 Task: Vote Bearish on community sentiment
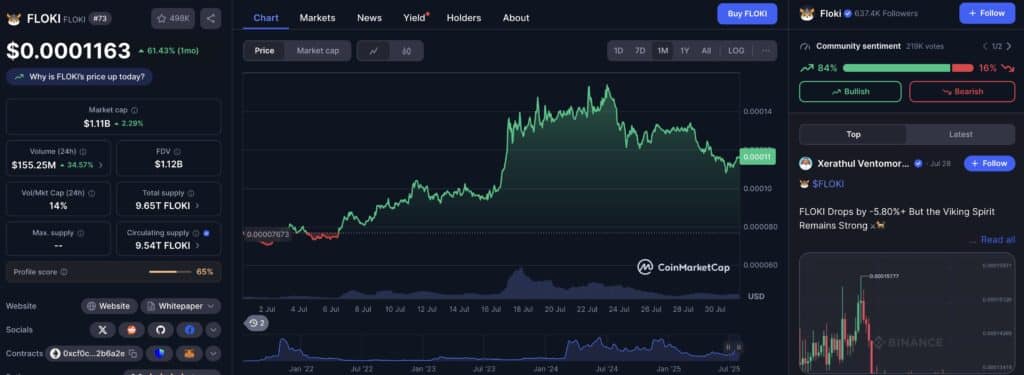point(962,91)
